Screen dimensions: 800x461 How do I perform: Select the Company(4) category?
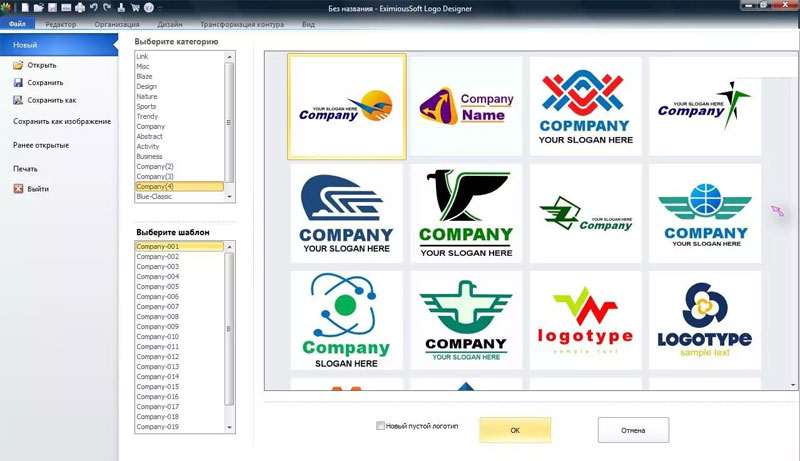point(180,187)
